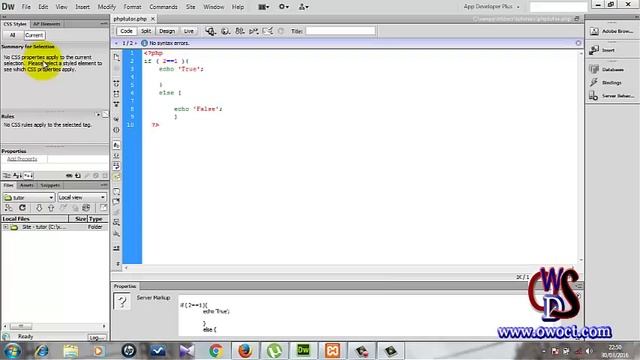
Task: Click the Synchronize icon in Files panel
Action: [x=86, y=208]
